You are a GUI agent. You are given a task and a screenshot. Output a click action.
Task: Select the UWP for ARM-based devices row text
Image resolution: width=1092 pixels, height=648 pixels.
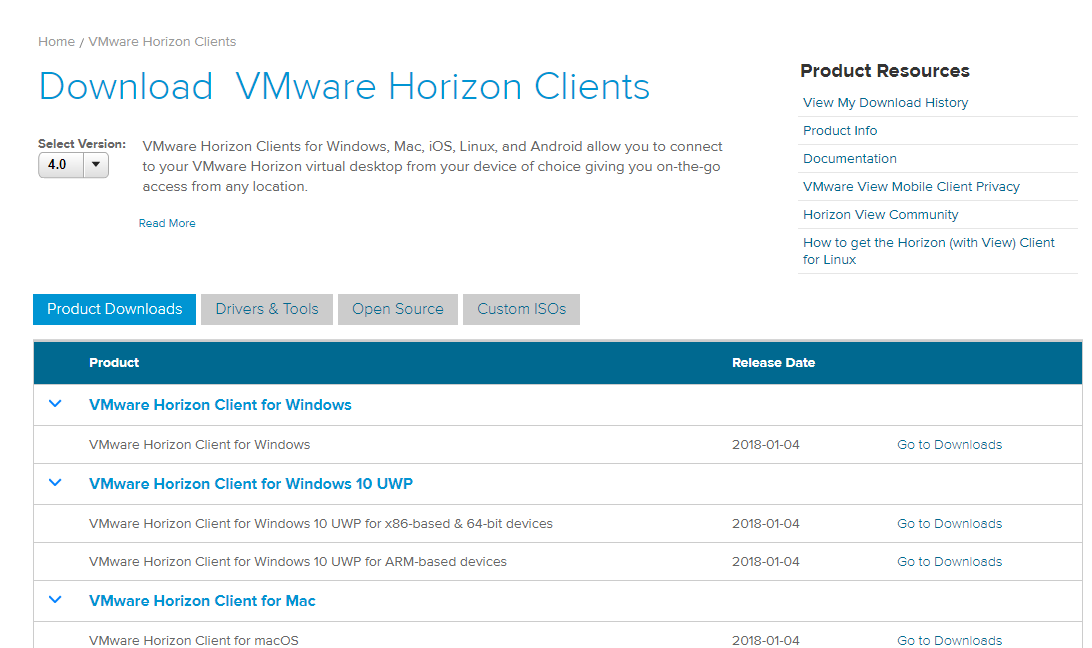point(297,562)
